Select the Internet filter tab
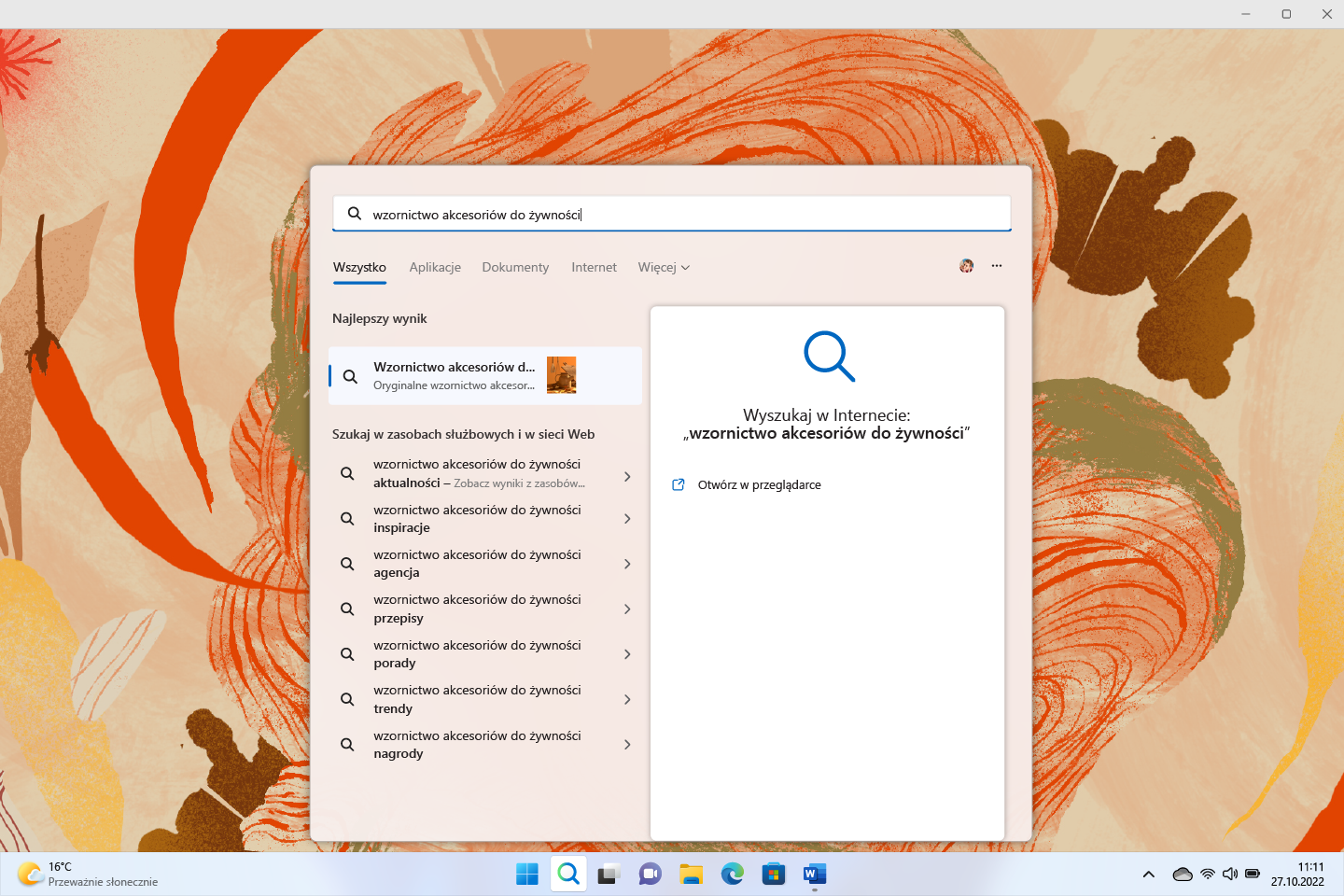1344x896 pixels. 594,268
